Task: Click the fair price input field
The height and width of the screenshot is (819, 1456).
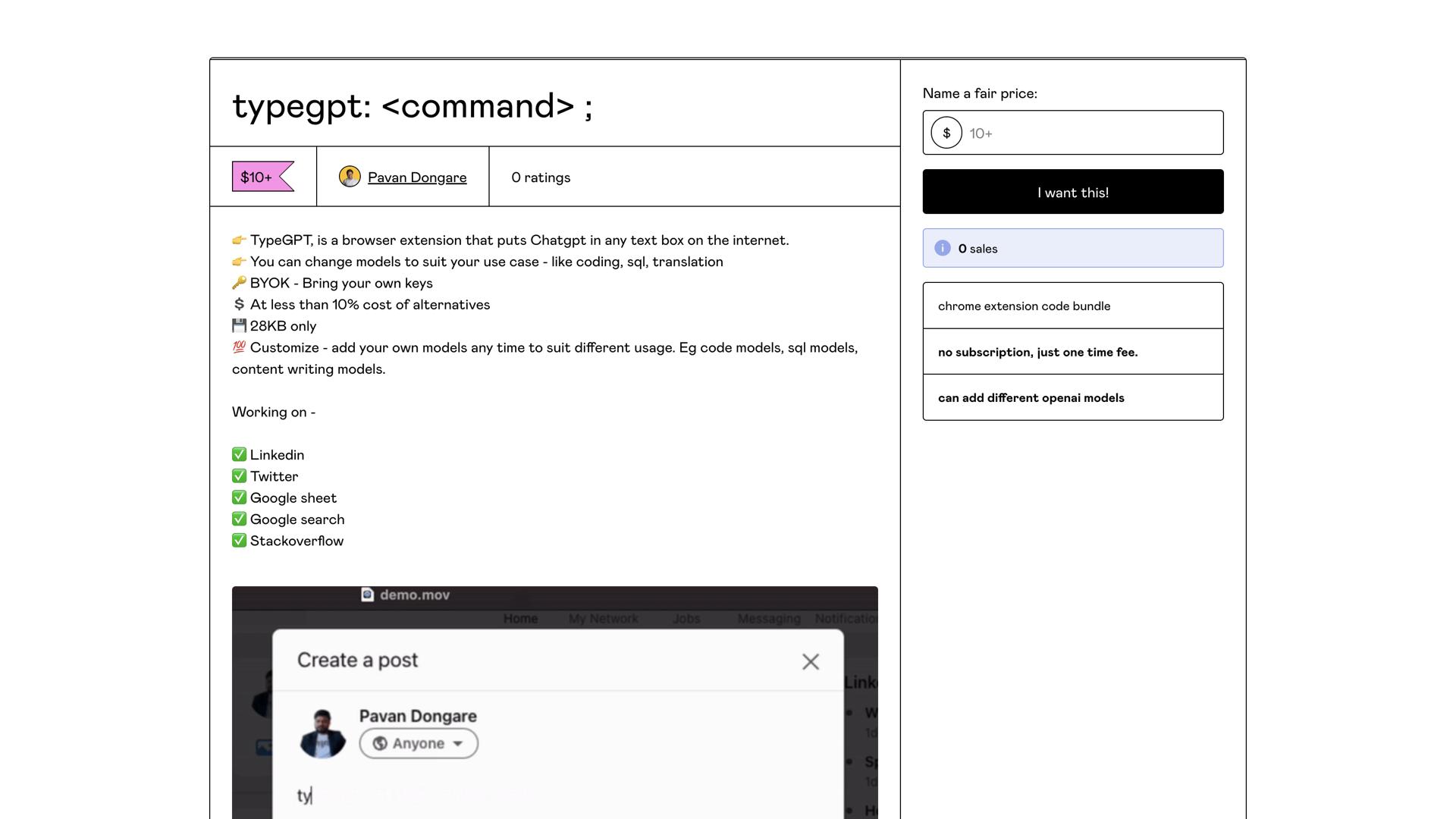Action: [x=1090, y=133]
